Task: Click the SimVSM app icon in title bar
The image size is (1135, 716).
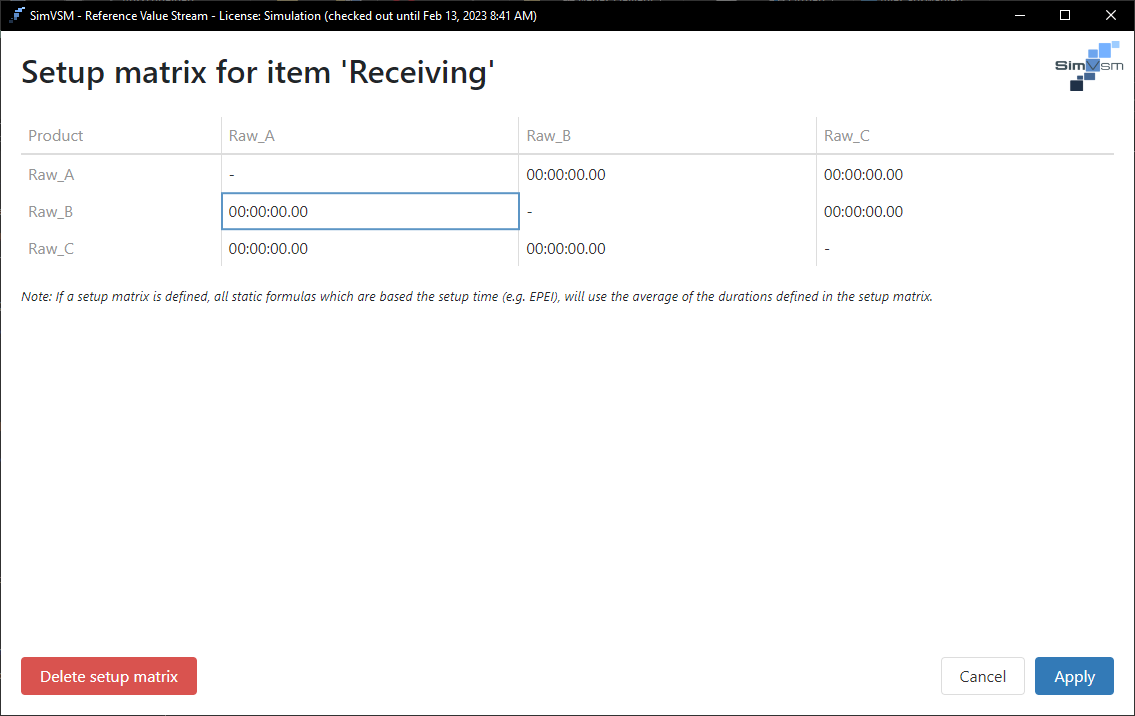Action: tap(17, 15)
